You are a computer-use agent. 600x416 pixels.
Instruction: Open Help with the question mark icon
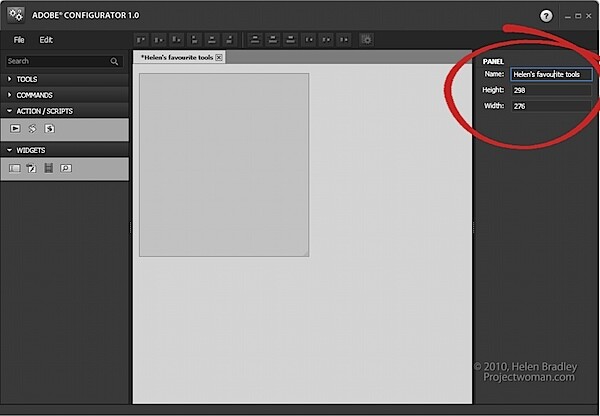(546, 16)
